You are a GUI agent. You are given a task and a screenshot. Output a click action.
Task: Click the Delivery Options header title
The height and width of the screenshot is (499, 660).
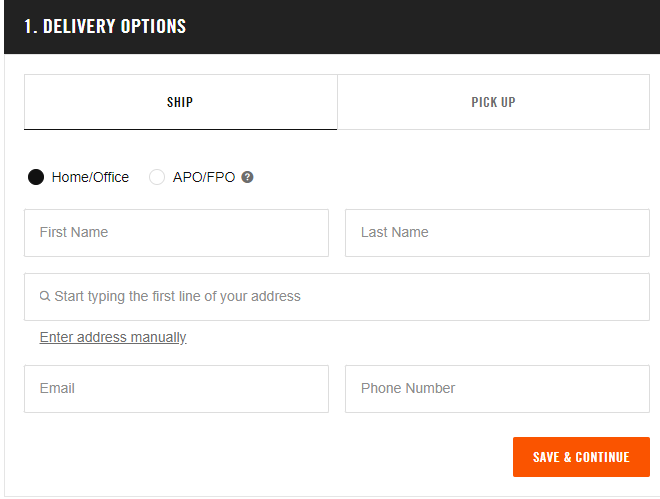(x=114, y=26)
